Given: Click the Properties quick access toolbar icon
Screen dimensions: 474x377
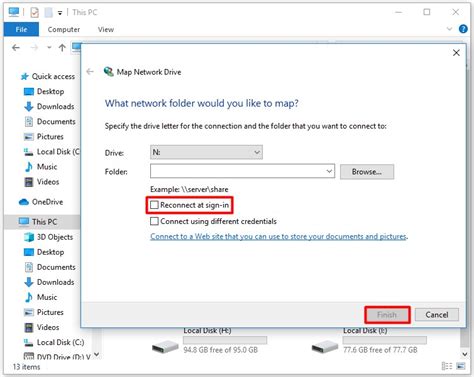Looking at the screenshot, I should coord(34,12).
